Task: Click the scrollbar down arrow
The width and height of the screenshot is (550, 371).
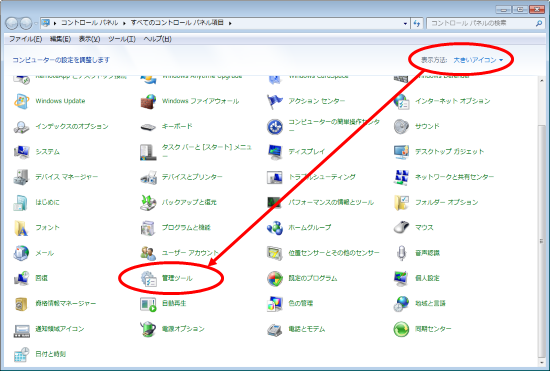Action: click(x=542, y=363)
